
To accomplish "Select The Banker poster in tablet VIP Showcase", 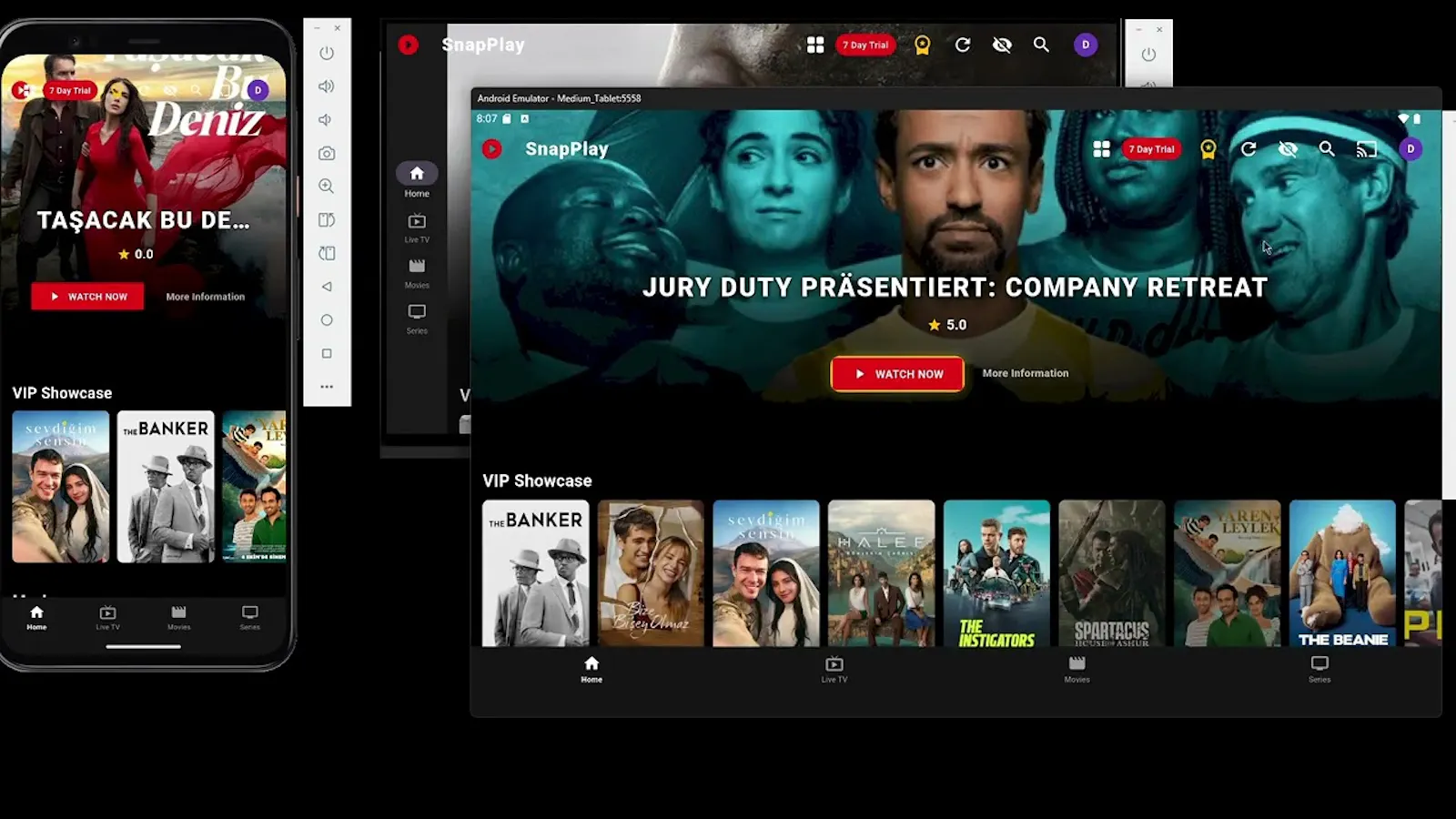I will click(x=535, y=573).
